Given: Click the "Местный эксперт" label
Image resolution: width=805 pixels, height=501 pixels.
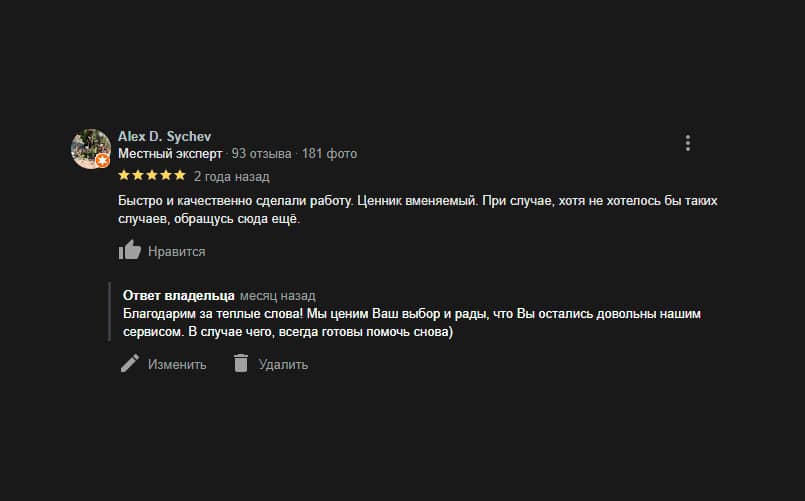Looking at the screenshot, I should tap(170, 154).
